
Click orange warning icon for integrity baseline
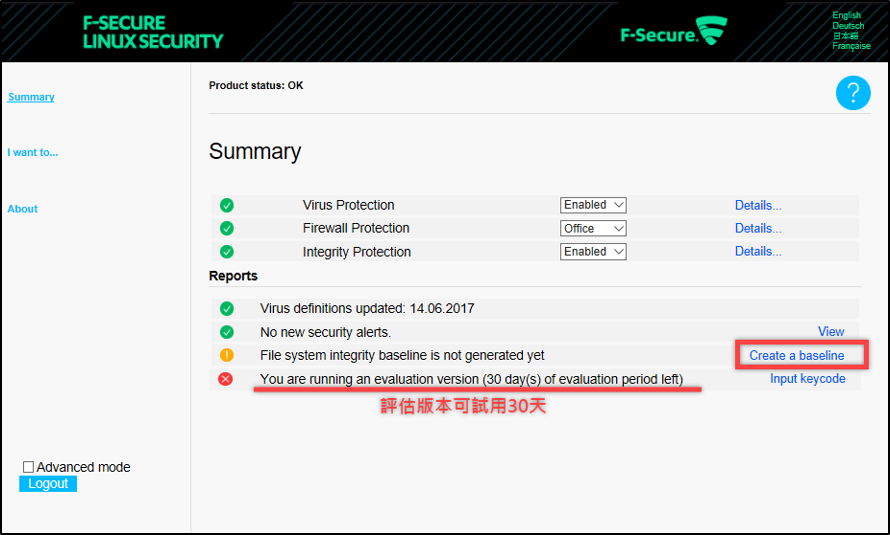click(227, 355)
